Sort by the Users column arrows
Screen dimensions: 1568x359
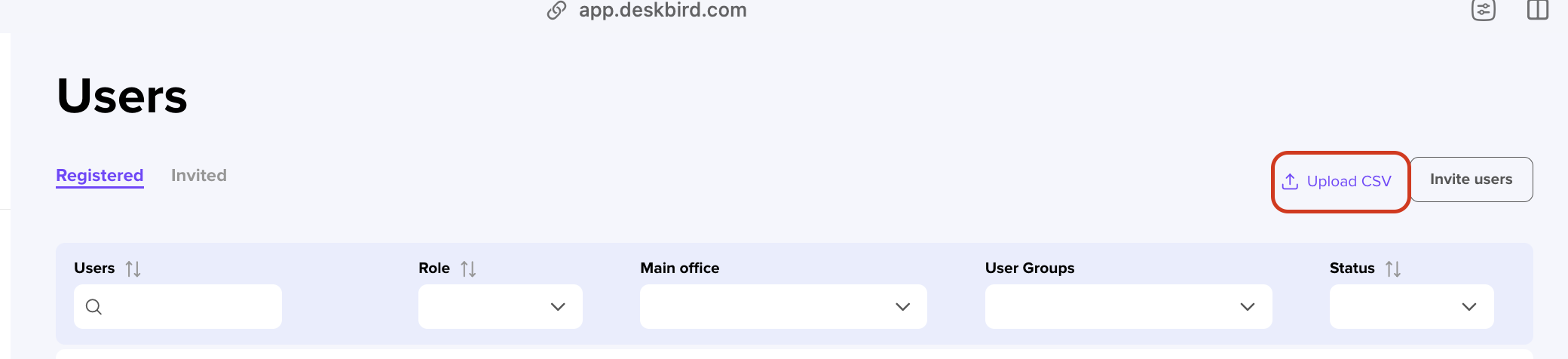click(133, 269)
